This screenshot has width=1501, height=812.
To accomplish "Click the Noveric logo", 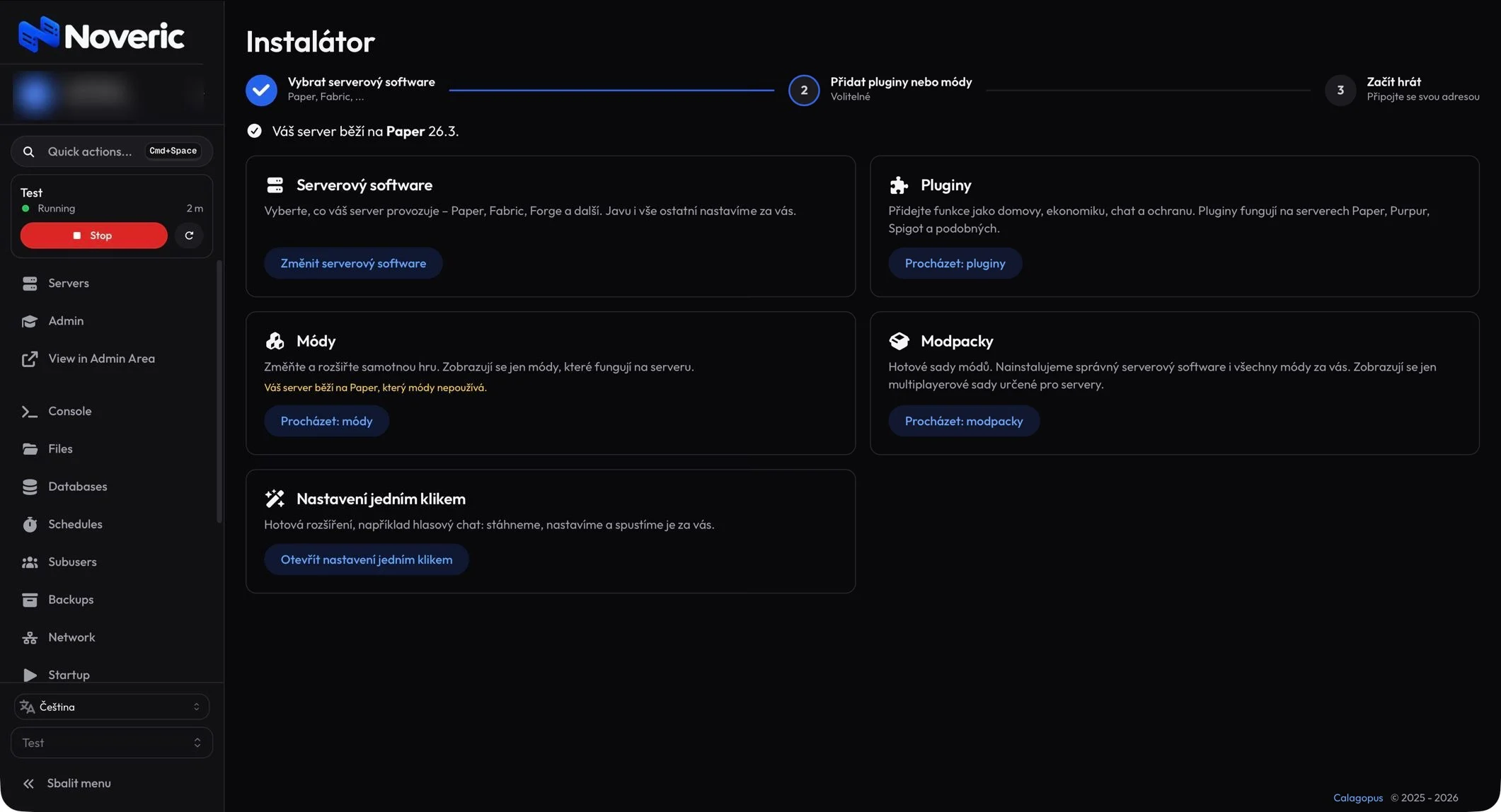I will pyautogui.click(x=101, y=35).
